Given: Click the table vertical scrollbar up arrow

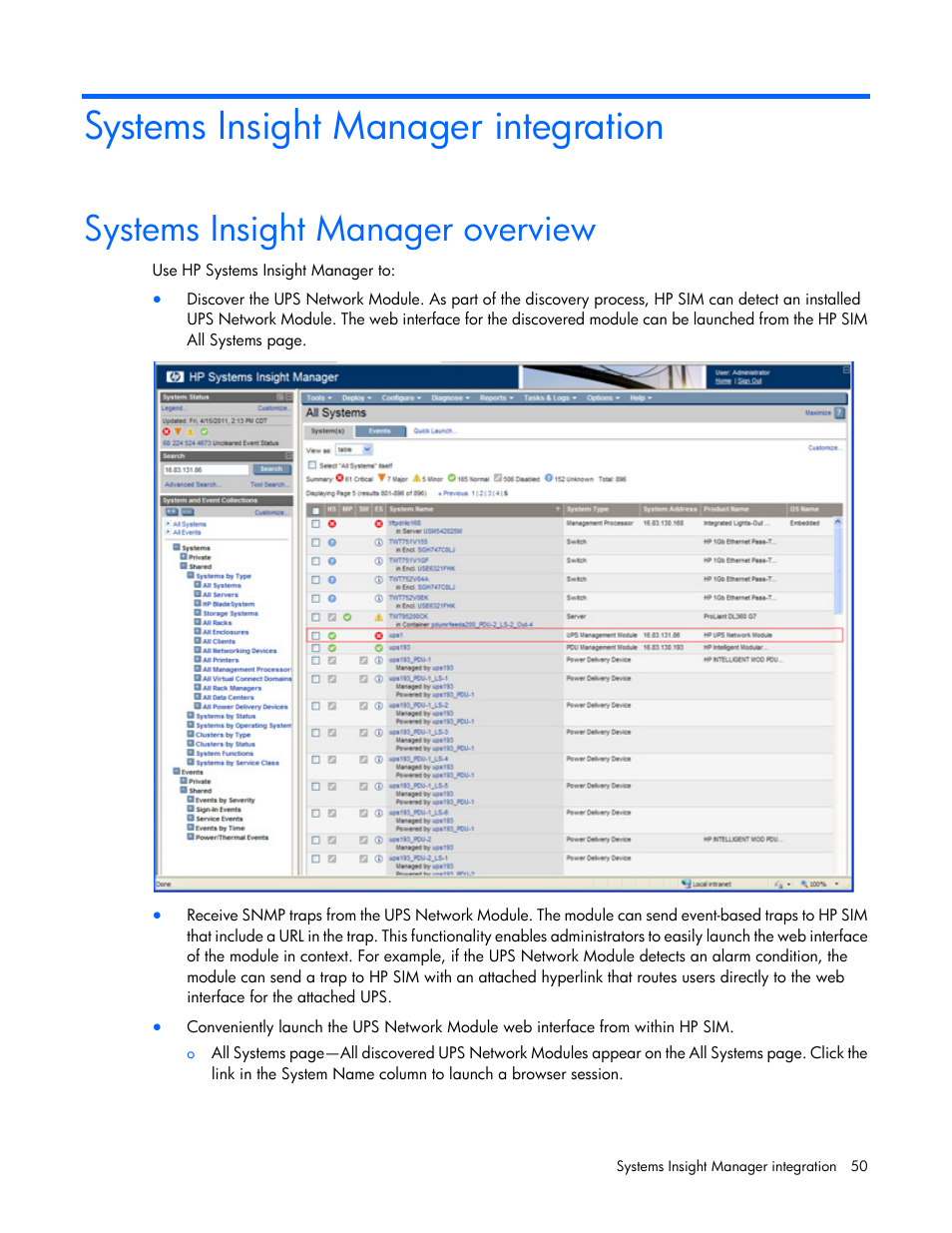Looking at the screenshot, I should [838, 522].
